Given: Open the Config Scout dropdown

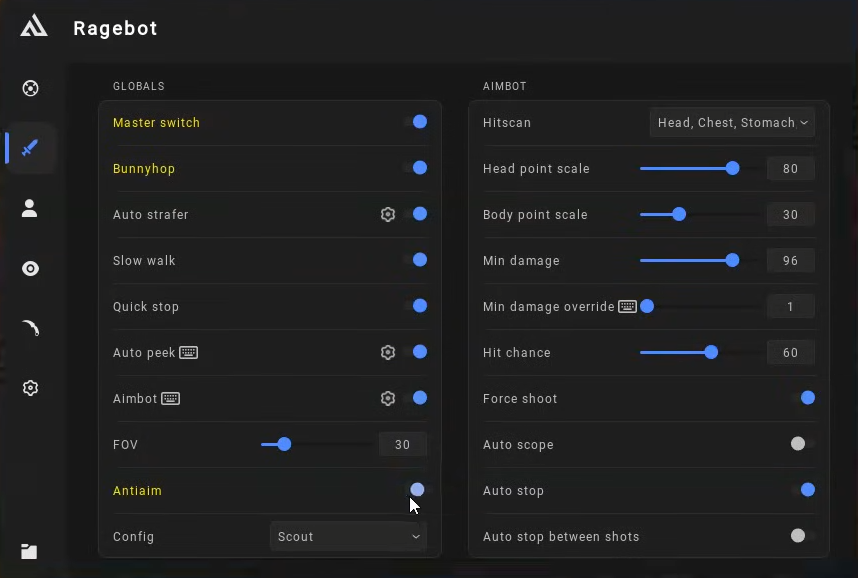Looking at the screenshot, I should tap(348, 536).
